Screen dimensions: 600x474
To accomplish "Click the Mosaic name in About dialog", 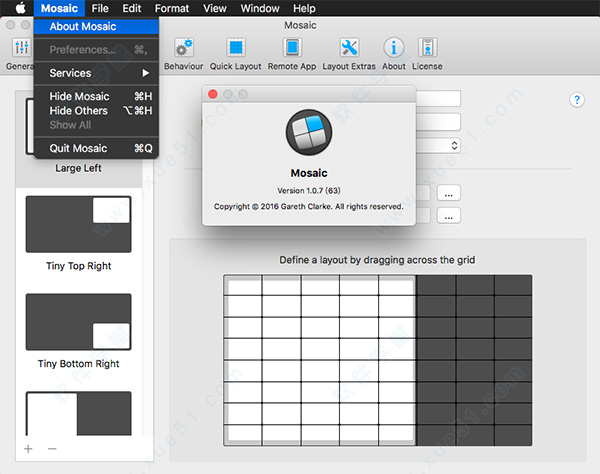I will coord(309,173).
